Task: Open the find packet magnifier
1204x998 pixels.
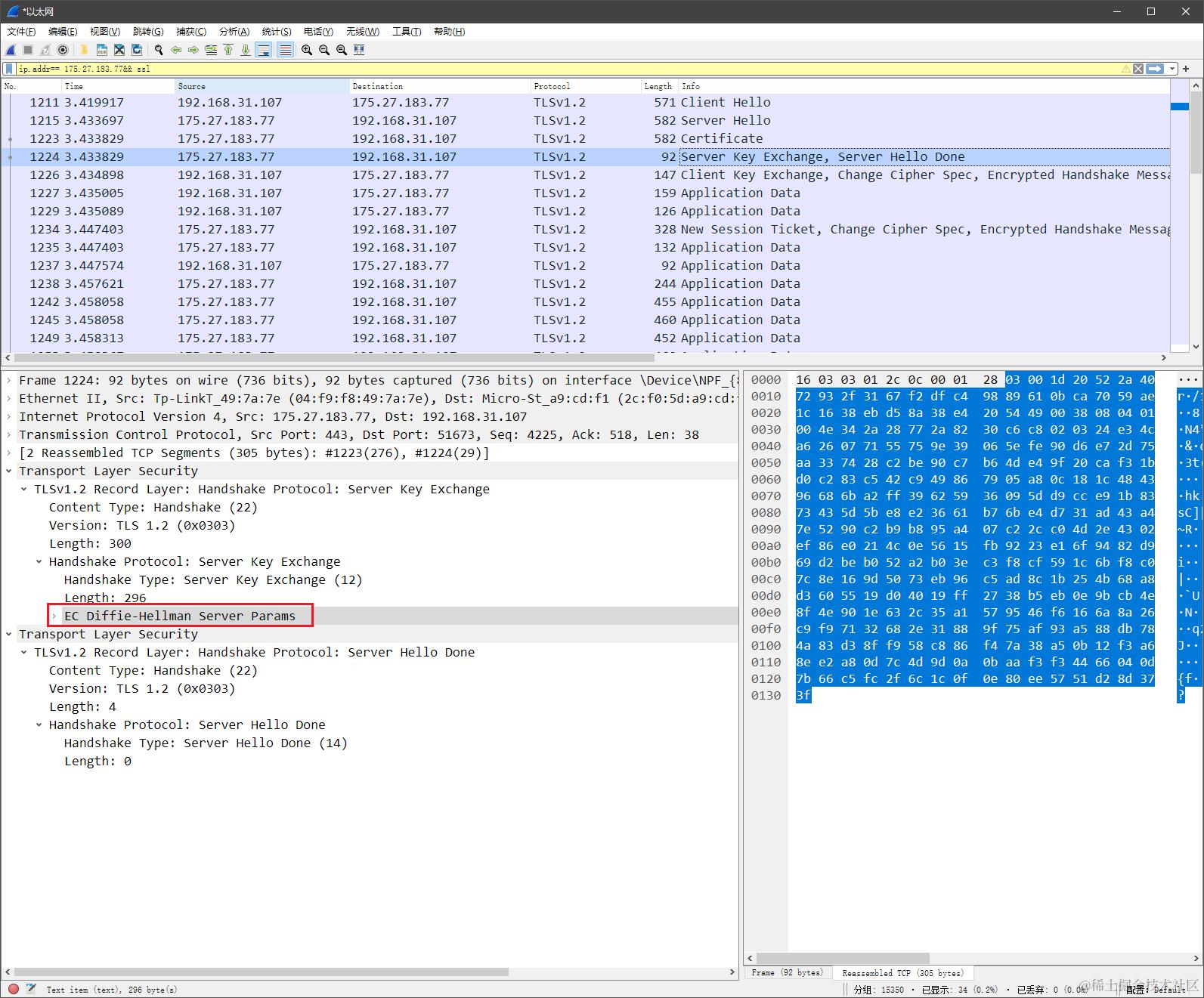Action: tap(159, 50)
